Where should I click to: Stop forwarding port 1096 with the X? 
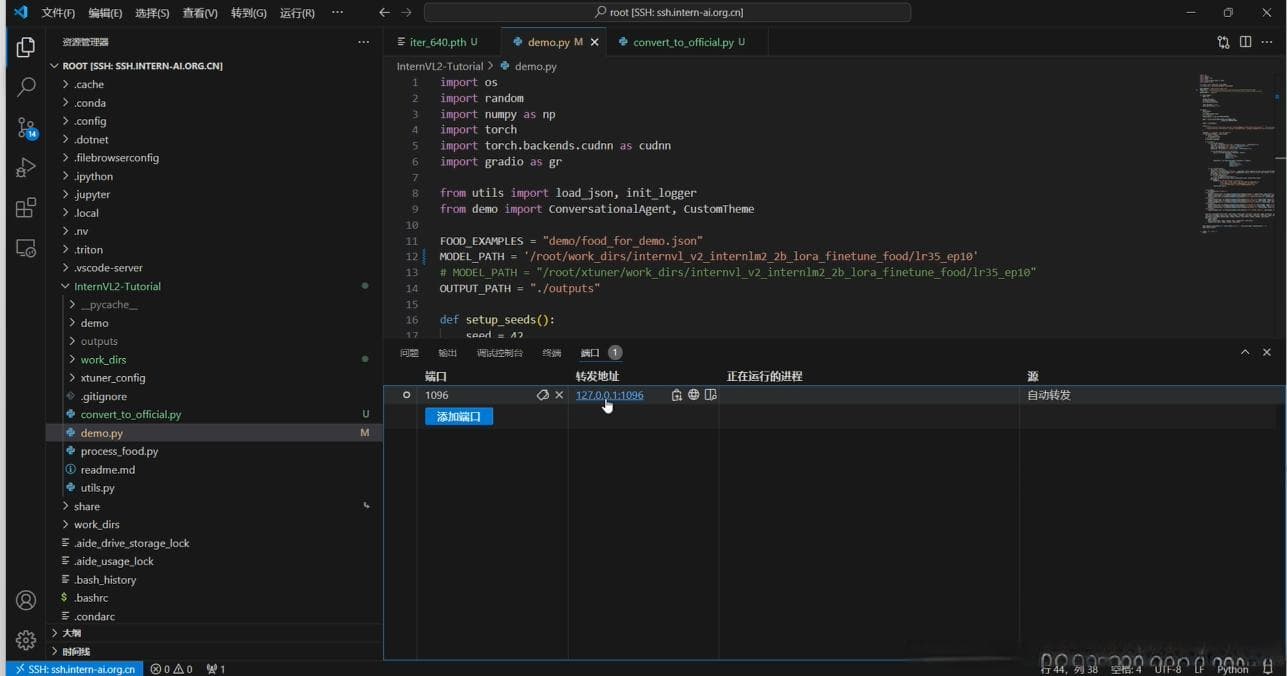[559, 395]
